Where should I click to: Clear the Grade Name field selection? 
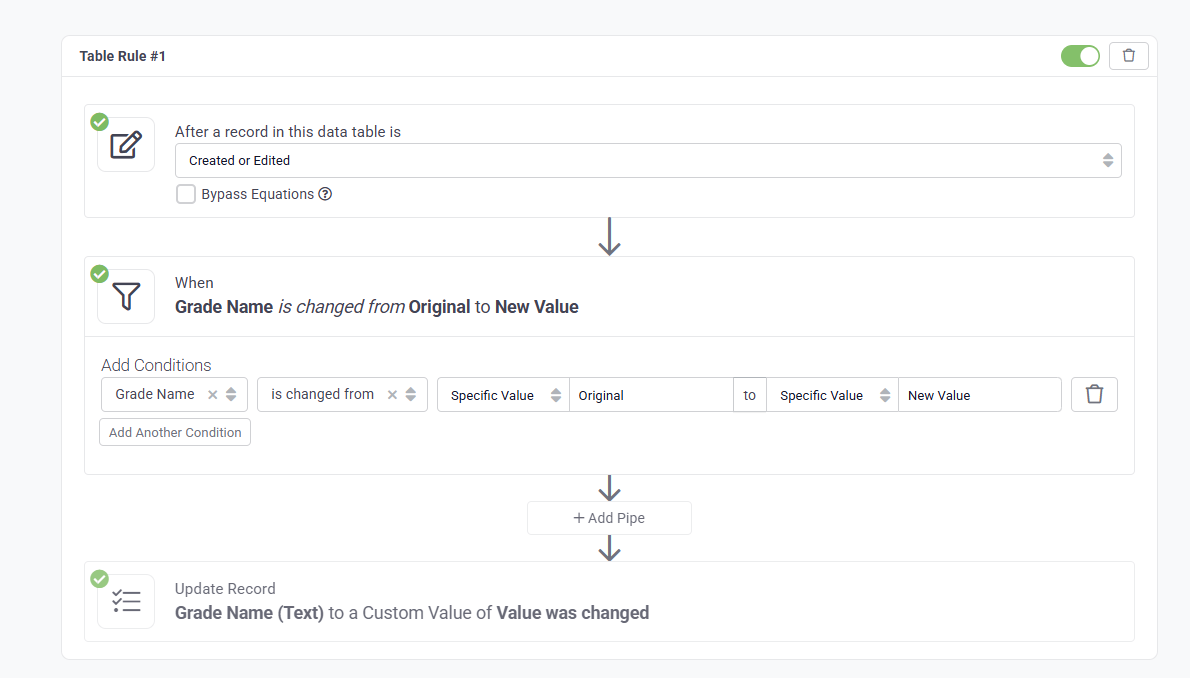212,395
